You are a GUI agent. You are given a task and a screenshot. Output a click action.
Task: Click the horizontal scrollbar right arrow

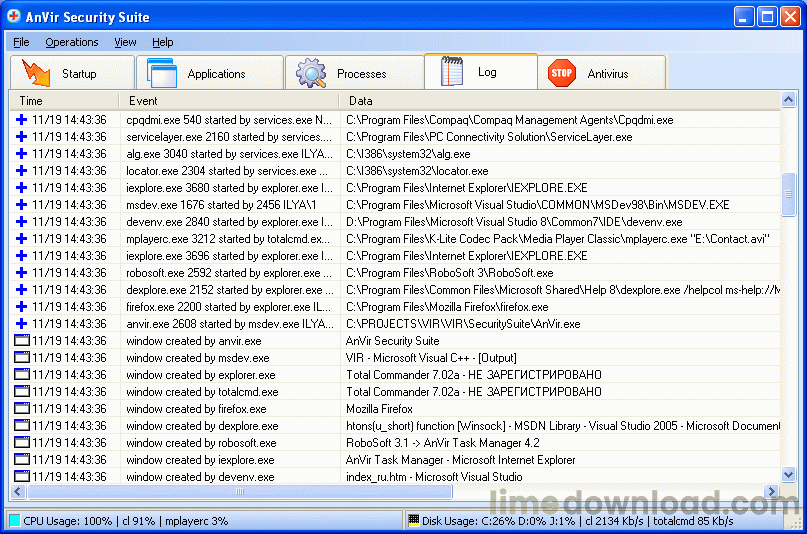click(770, 491)
